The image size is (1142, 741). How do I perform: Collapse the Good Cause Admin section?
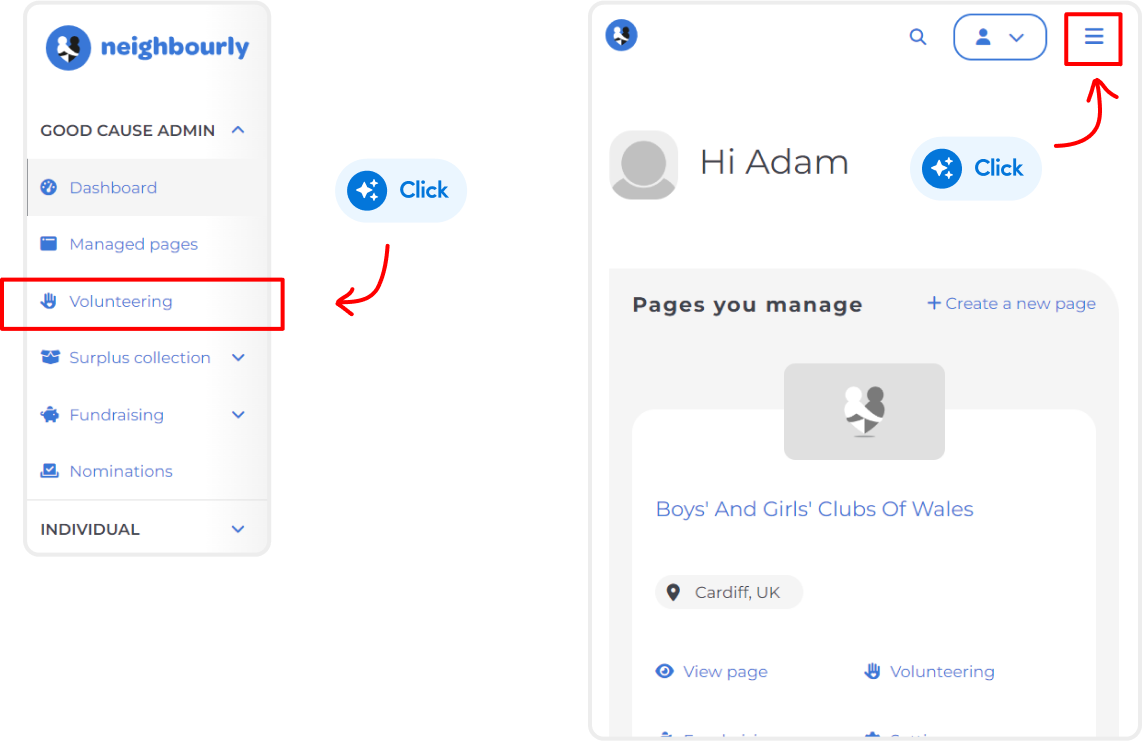pyautogui.click(x=237, y=130)
